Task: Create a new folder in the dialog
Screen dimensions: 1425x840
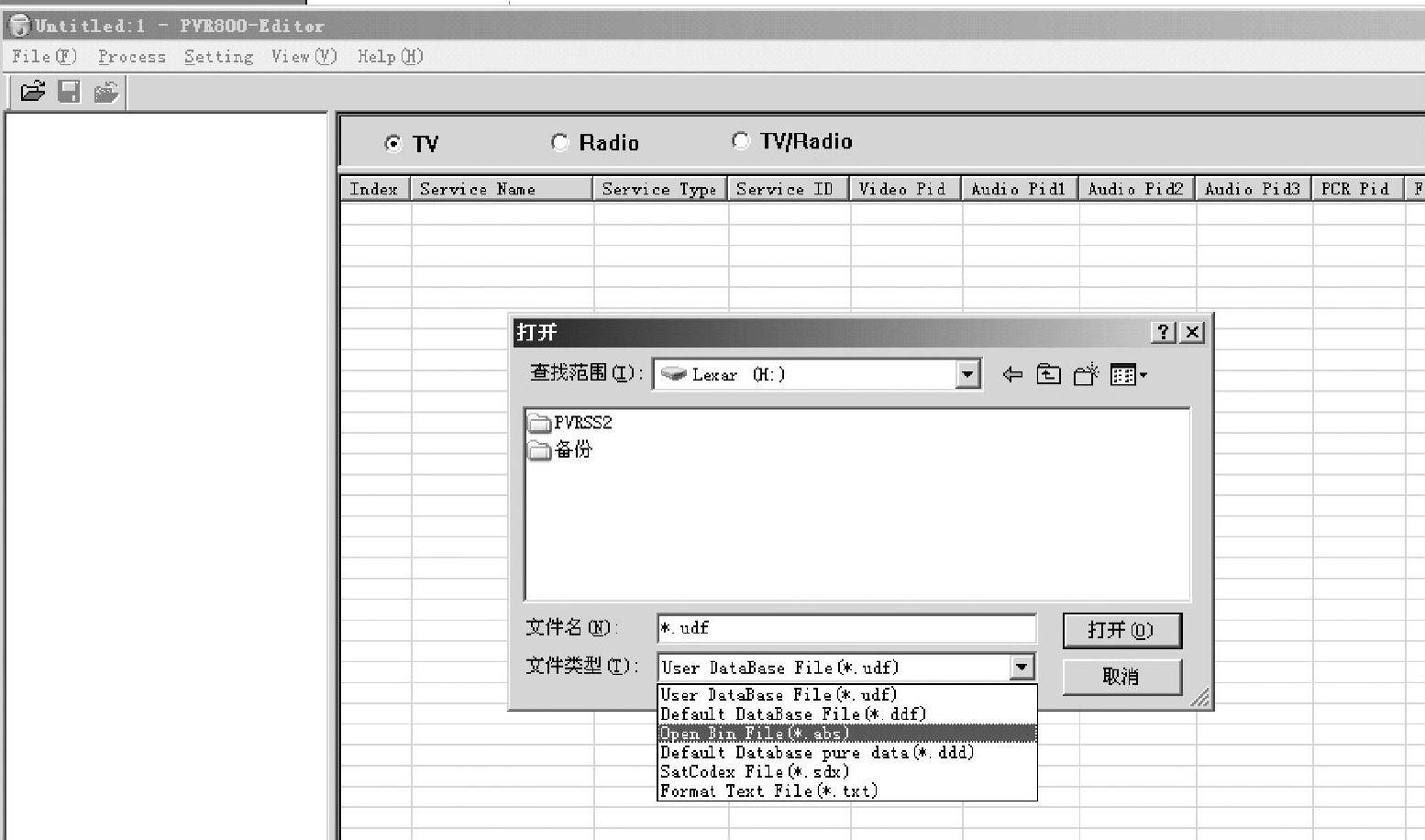Action: pyautogui.click(x=1086, y=374)
